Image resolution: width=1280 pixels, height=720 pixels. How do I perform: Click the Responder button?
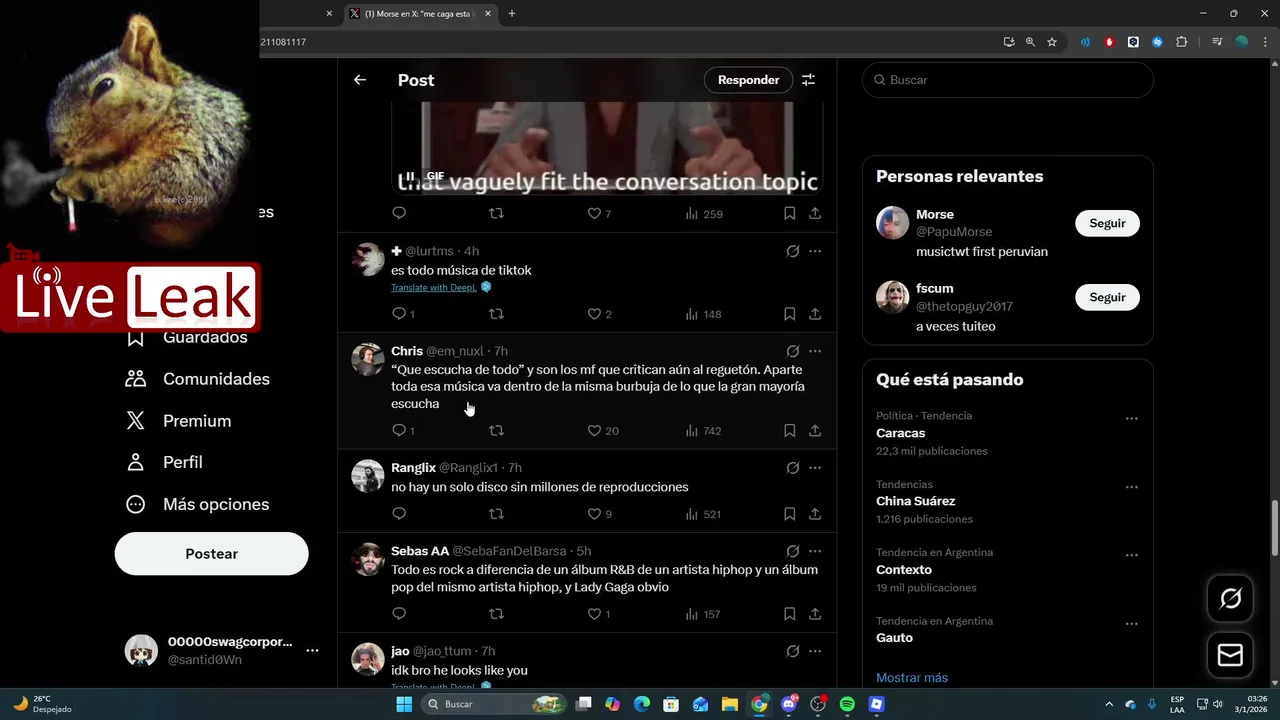click(748, 80)
